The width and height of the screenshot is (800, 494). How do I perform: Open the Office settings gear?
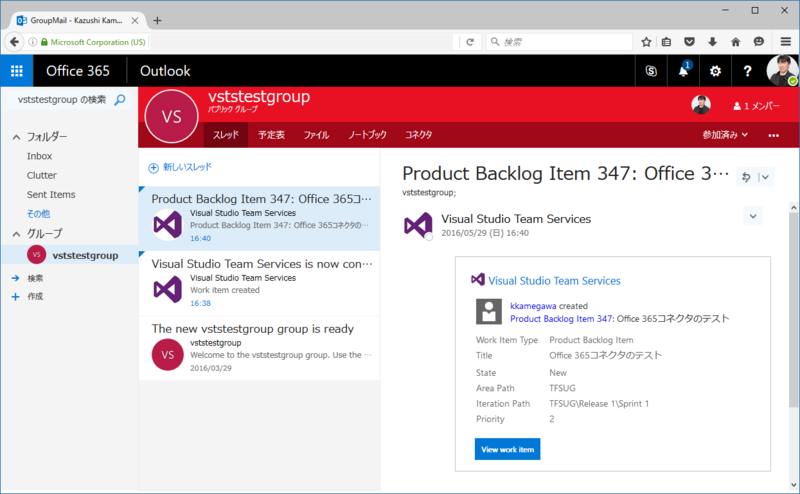715,71
